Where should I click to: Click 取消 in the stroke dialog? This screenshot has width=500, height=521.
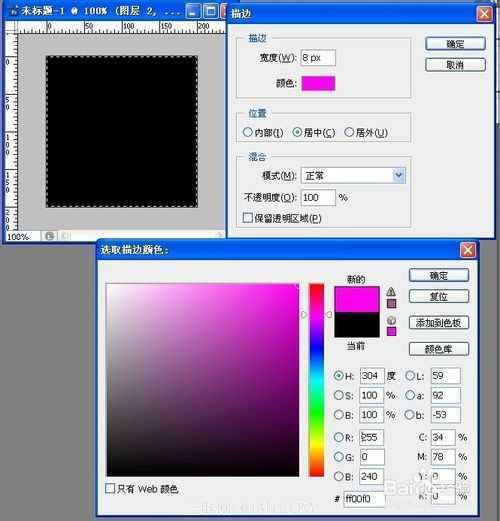point(455,65)
